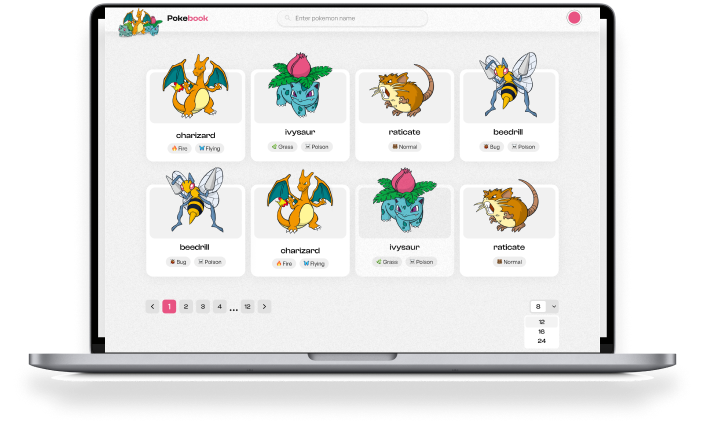Click the Poison type badge on top-row beedrill
The image size is (705, 429).
(x=523, y=147)
